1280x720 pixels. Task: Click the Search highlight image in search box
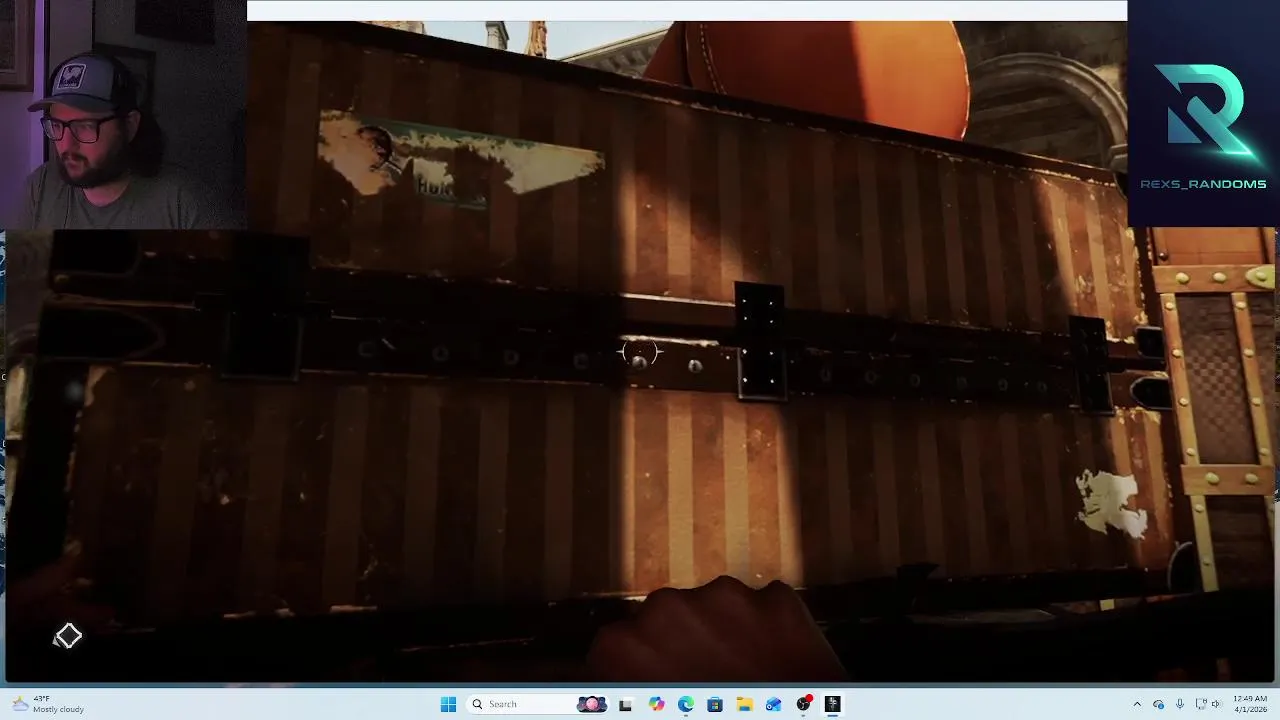pyautogui.click(x=592, y=704)
